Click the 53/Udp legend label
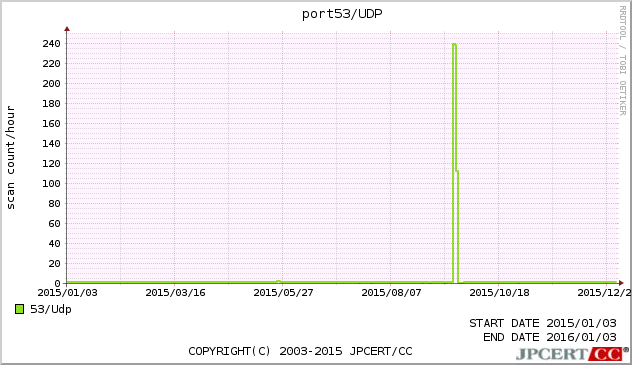The image size is (632, 365). [x=51, y=309]
